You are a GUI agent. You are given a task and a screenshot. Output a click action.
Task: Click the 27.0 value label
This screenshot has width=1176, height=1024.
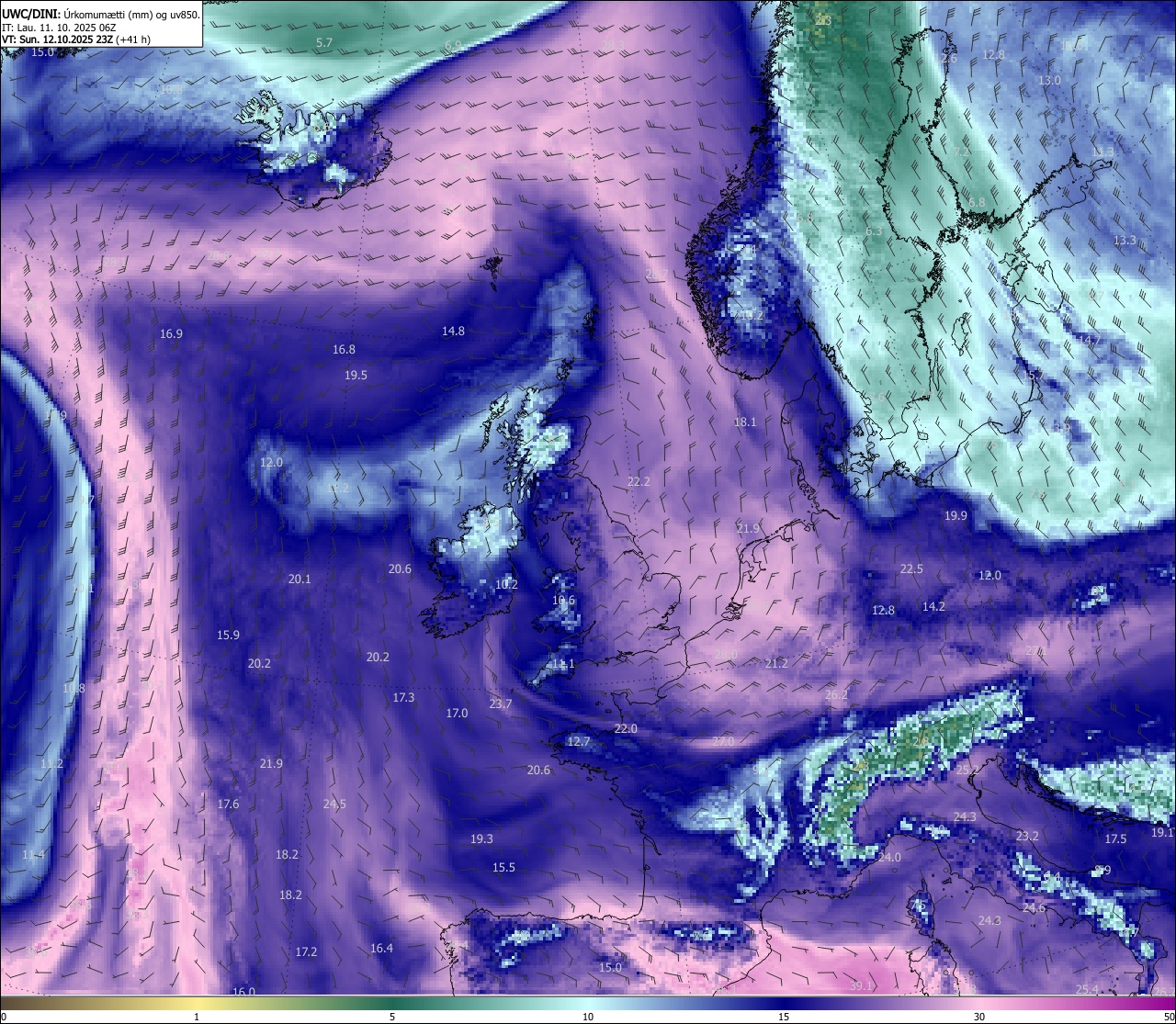(x=723, y=741)
